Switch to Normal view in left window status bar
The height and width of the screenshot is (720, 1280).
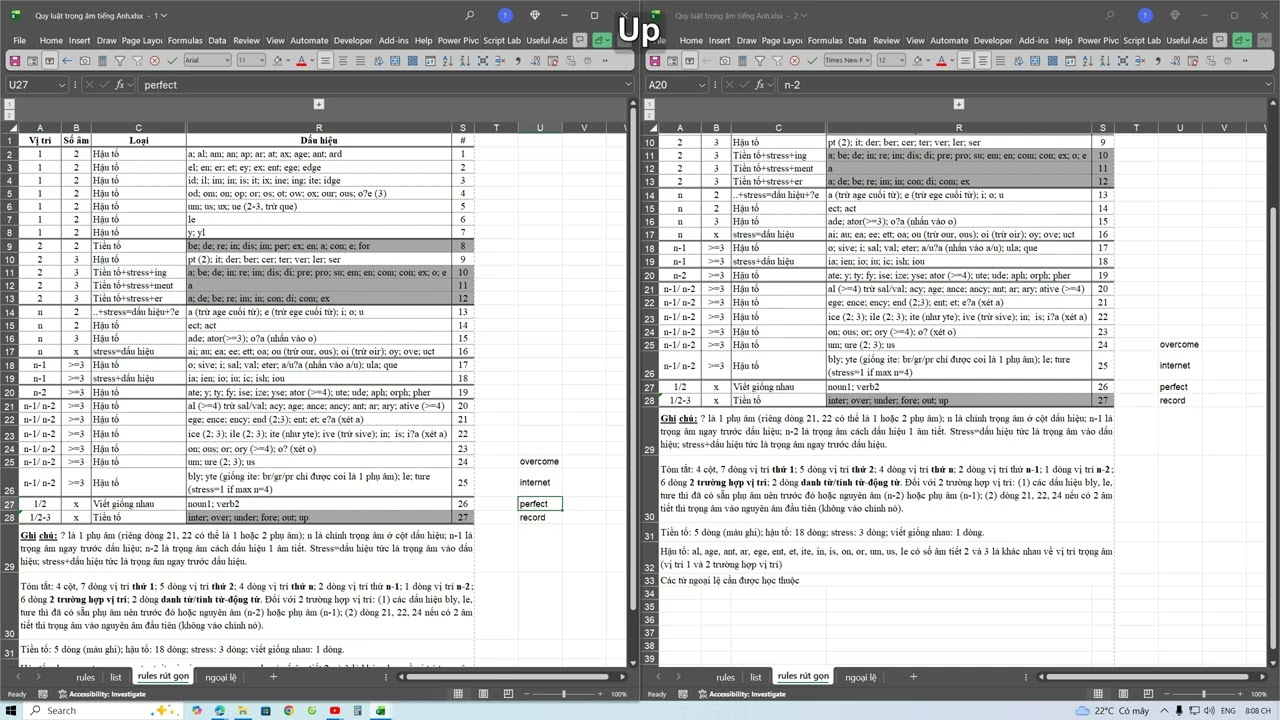[x=458, y=694]
